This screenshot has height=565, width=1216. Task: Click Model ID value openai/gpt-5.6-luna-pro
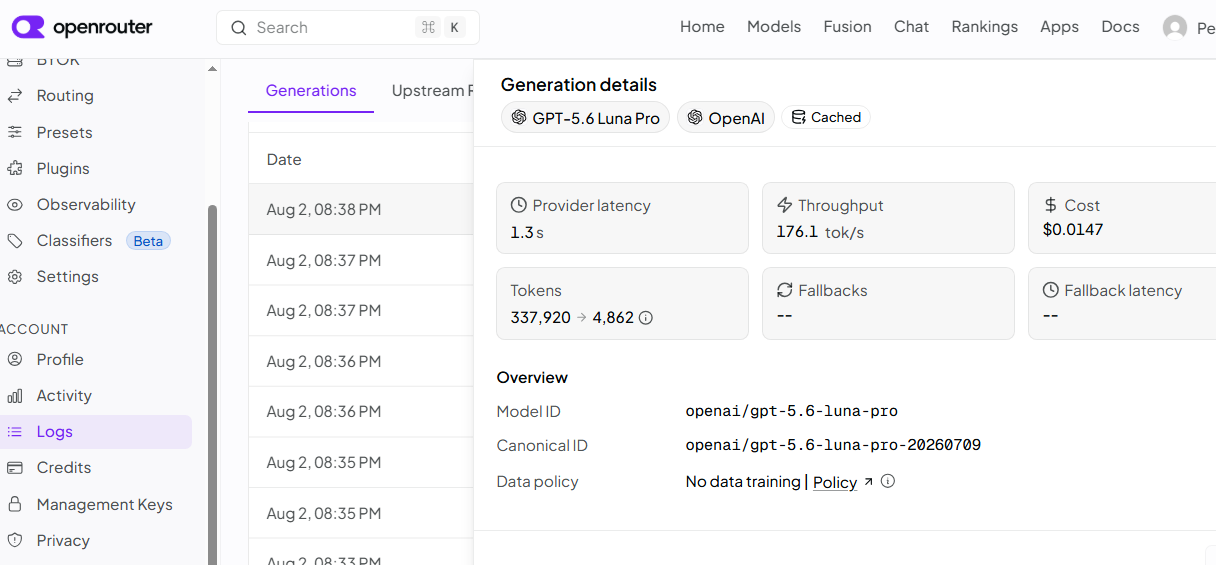[x=791, y=411]
